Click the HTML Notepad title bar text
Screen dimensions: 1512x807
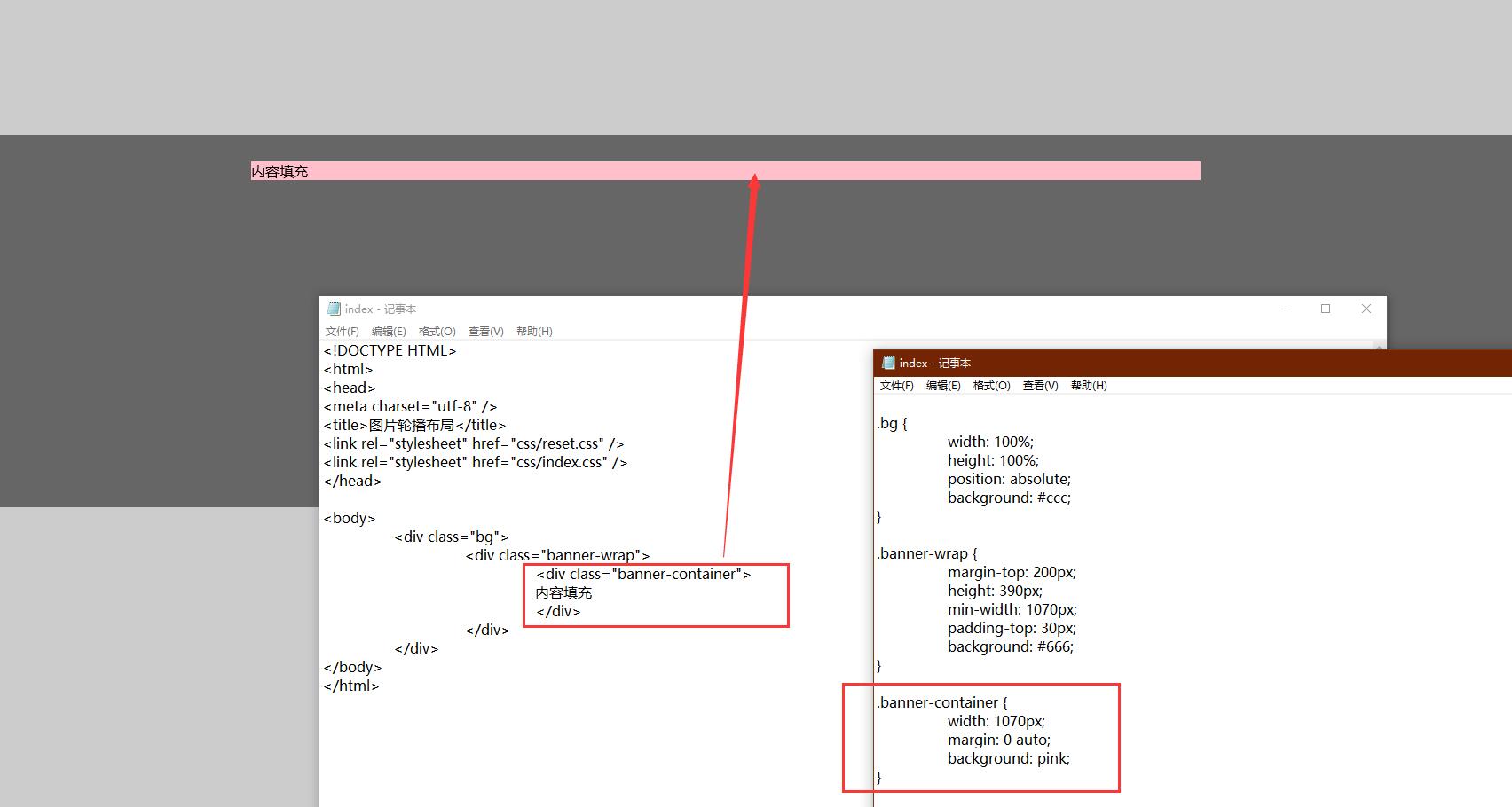pyautogui.click(x=381, y=309)
